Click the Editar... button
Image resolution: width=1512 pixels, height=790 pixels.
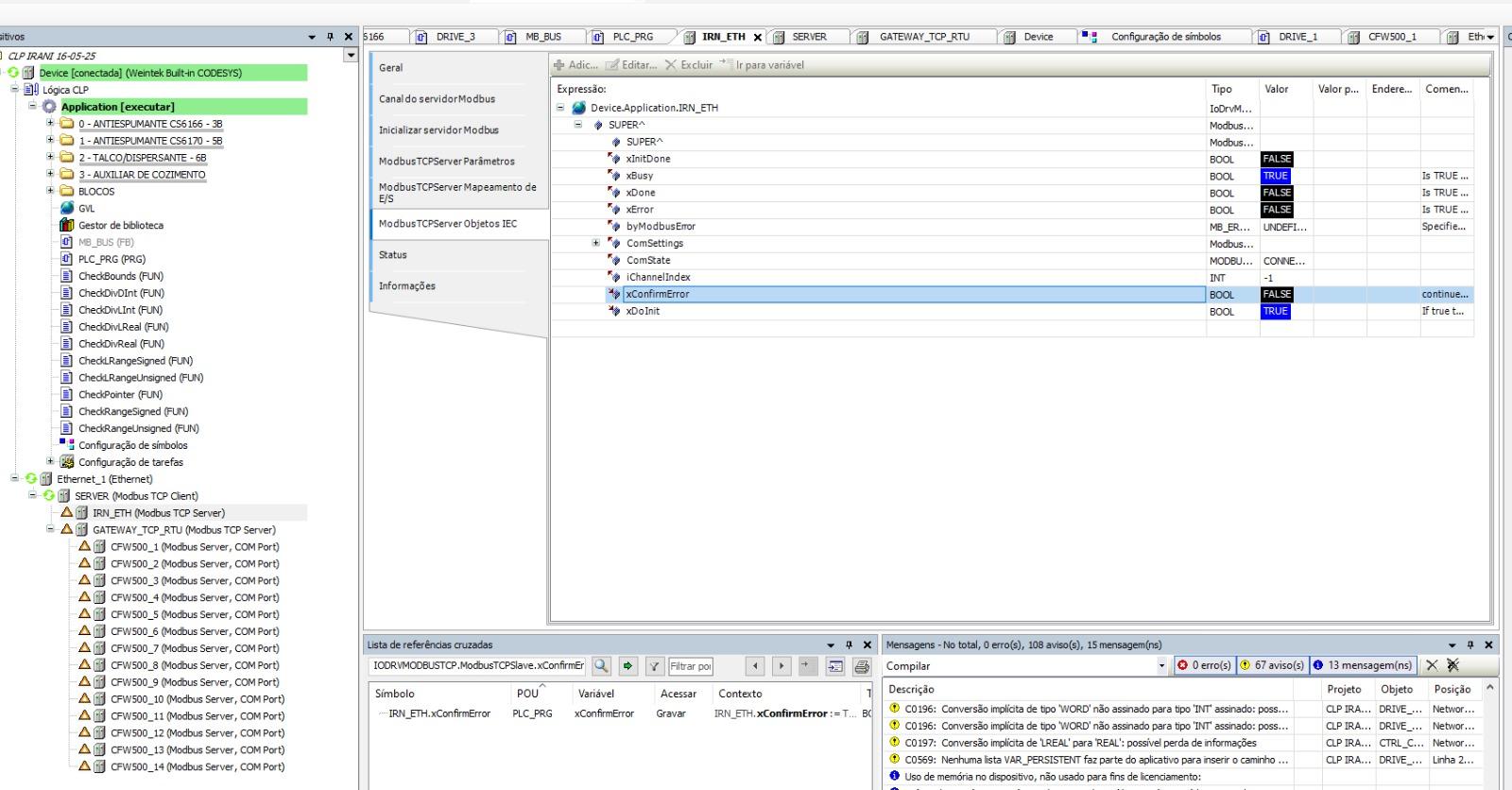pyautogui.click(x=631, y=65)
